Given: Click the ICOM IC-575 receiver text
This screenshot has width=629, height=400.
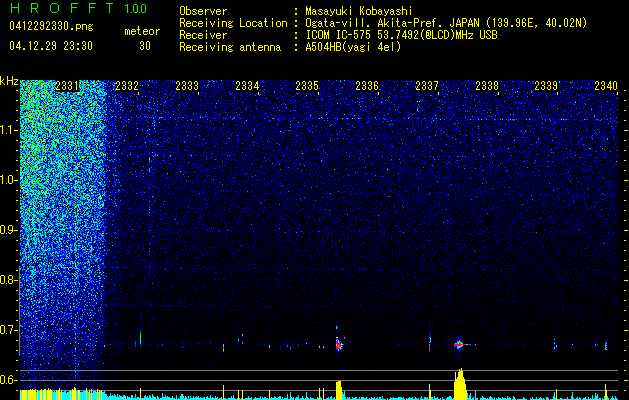Looking at the screenshot, I should [x=401, y=35].
